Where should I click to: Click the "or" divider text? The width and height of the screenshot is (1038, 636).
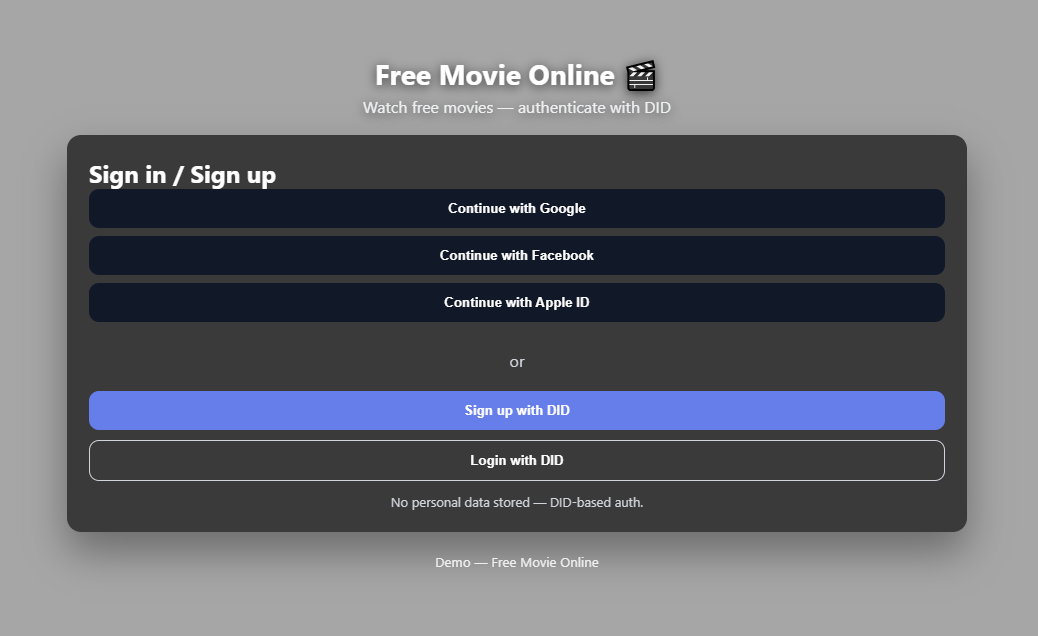tap(517, 362)
